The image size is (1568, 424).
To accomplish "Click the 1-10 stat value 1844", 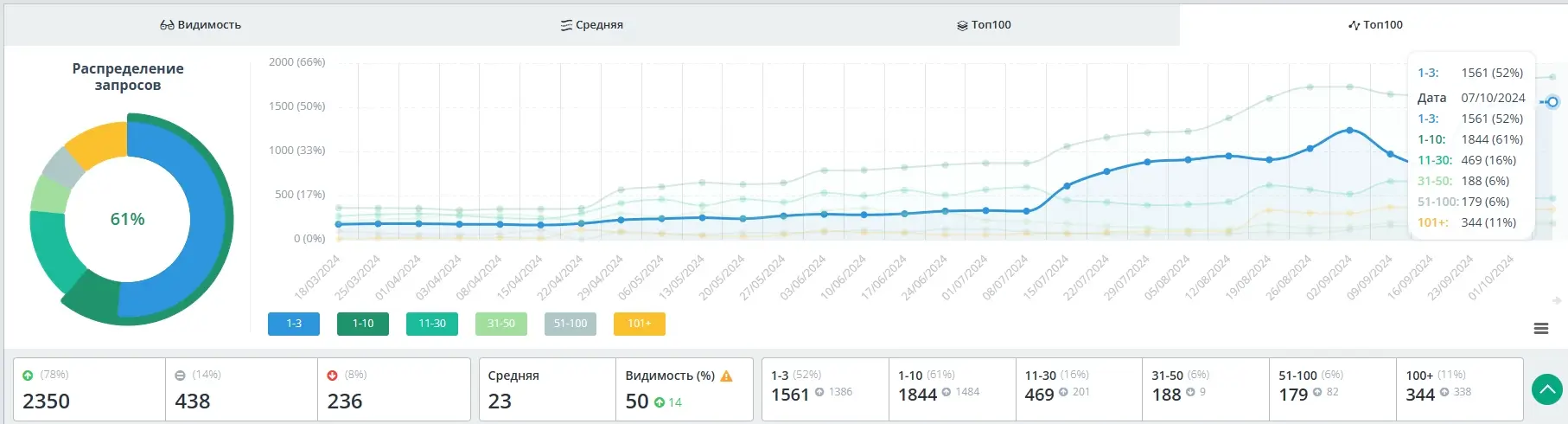I will (917, 395).
